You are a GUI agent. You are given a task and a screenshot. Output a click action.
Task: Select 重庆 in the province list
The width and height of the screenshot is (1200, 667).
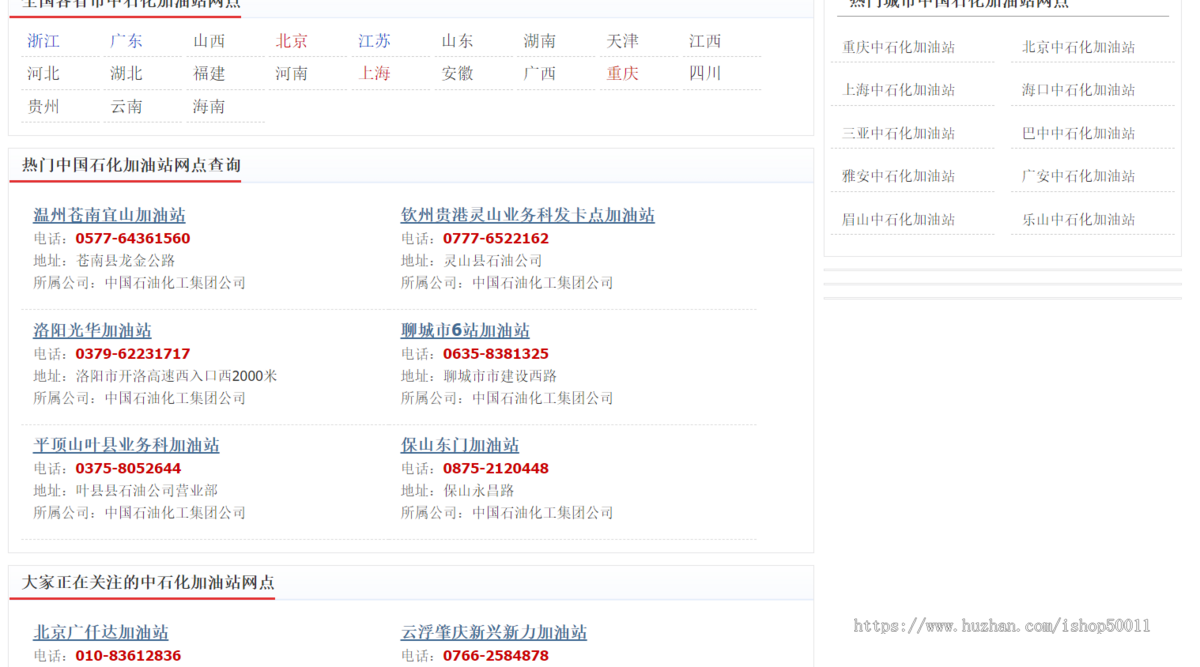point(622,73)
